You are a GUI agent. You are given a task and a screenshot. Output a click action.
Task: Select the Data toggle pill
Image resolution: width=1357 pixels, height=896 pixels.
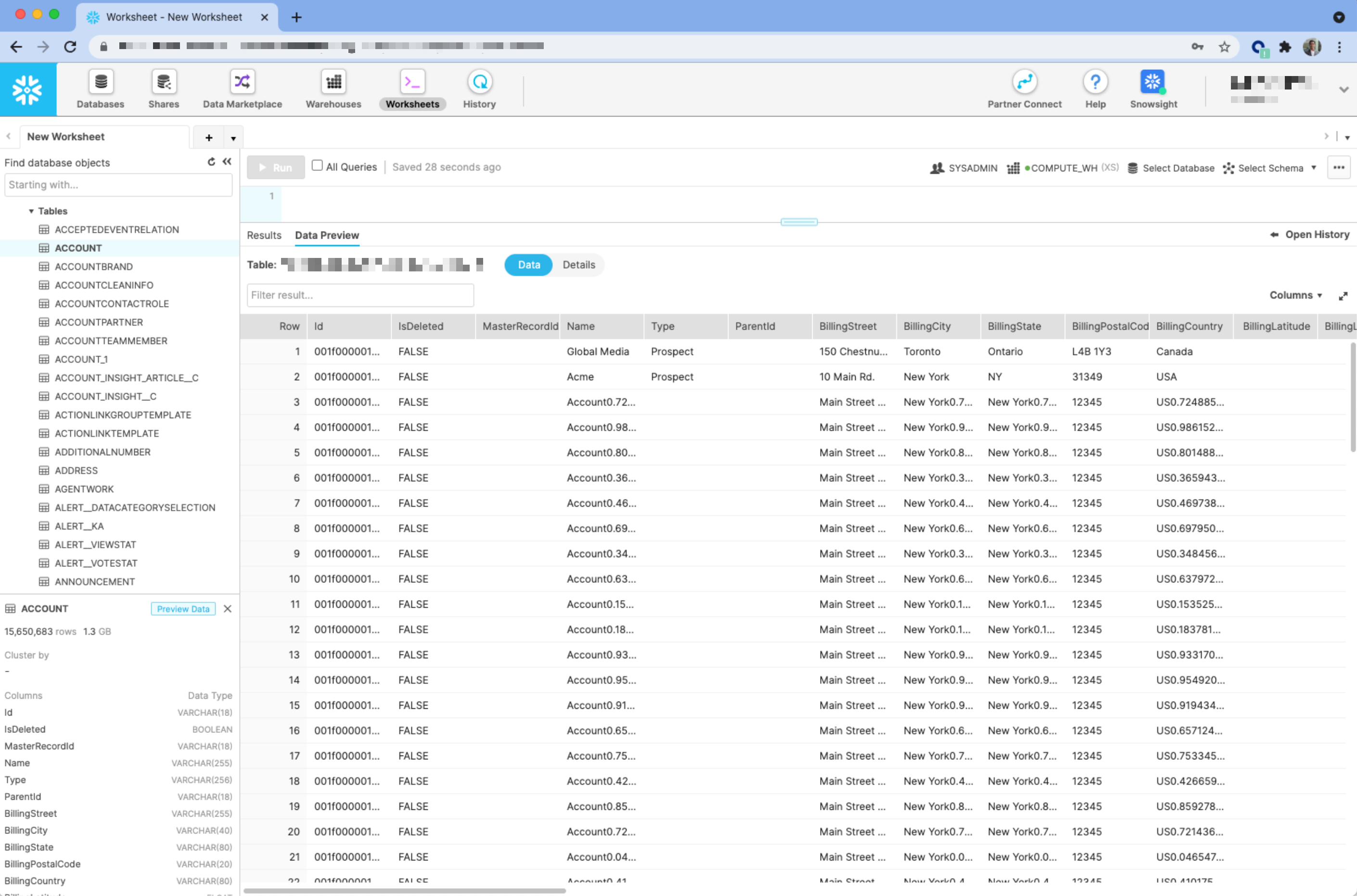tap(528, 265)
